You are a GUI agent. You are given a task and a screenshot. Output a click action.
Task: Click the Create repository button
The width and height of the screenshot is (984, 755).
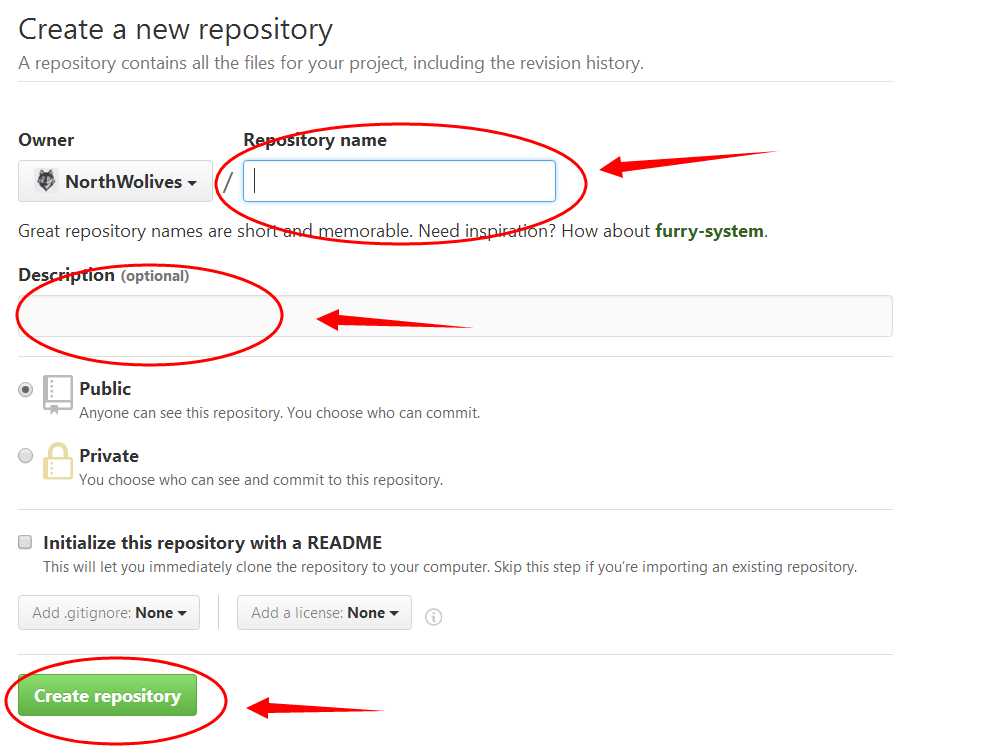[107, 695]
